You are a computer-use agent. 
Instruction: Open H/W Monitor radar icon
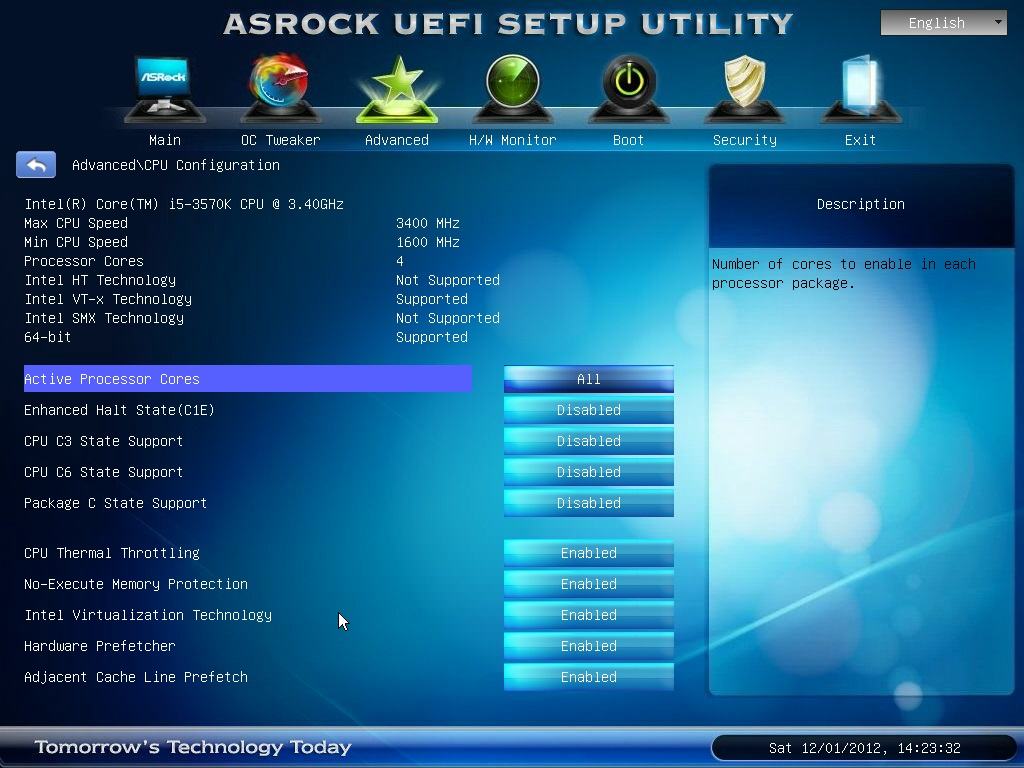pos(513,88)
